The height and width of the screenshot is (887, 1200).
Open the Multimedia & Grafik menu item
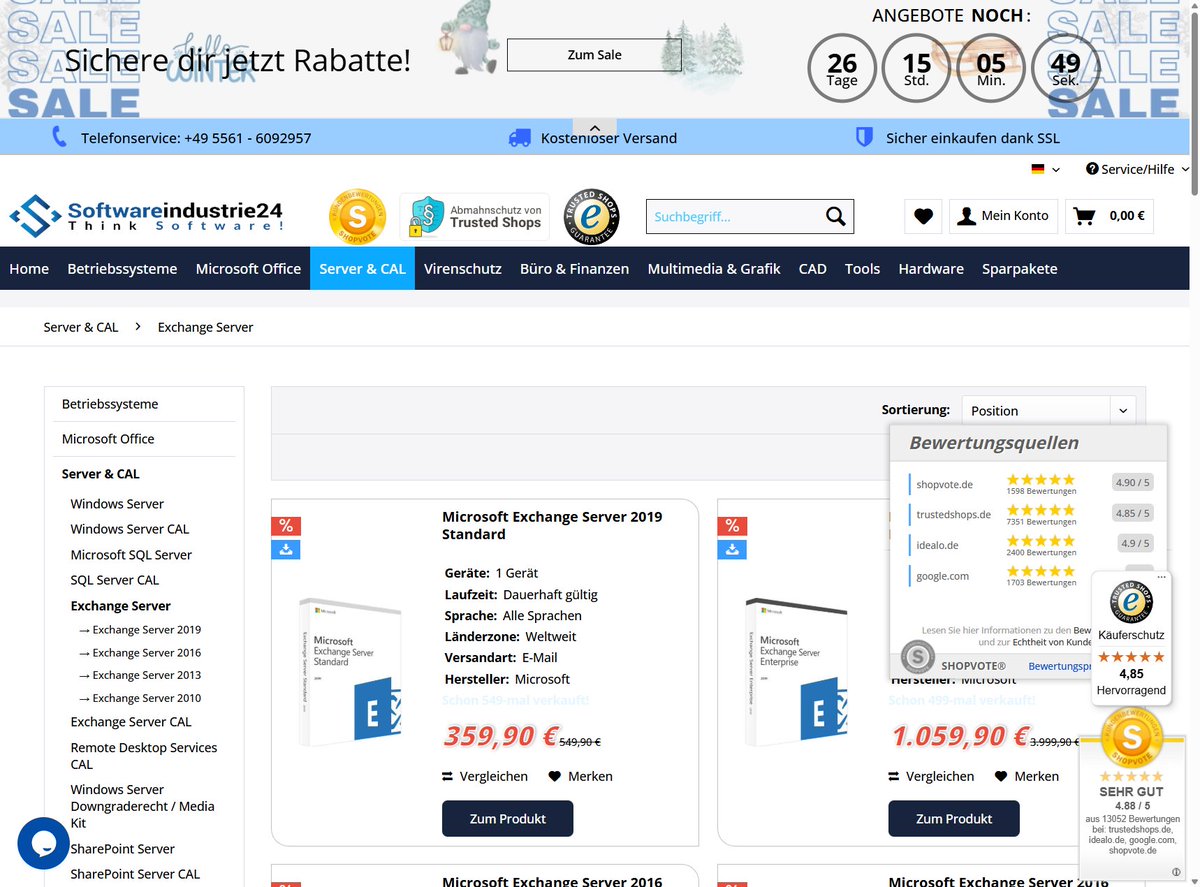coord(714,268)
